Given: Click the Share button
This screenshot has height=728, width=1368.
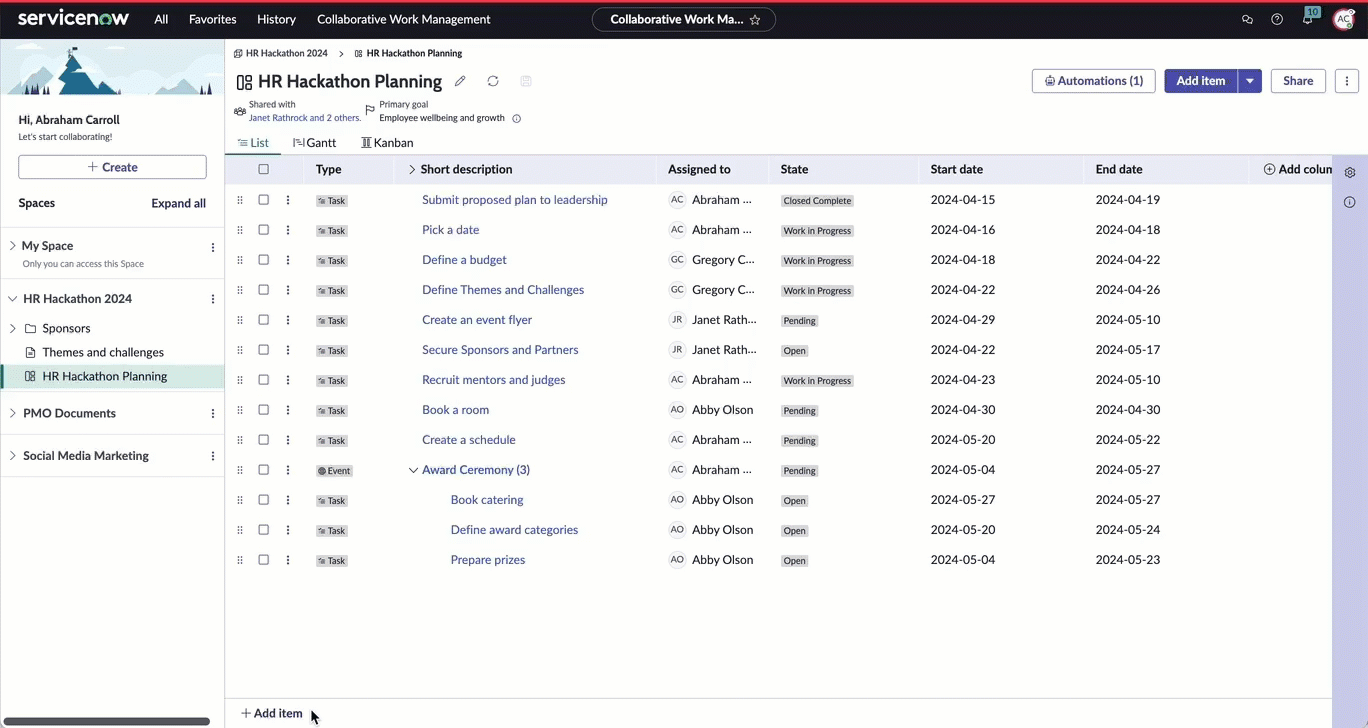Looking at the screenshot, I should tap(1298, 81).
